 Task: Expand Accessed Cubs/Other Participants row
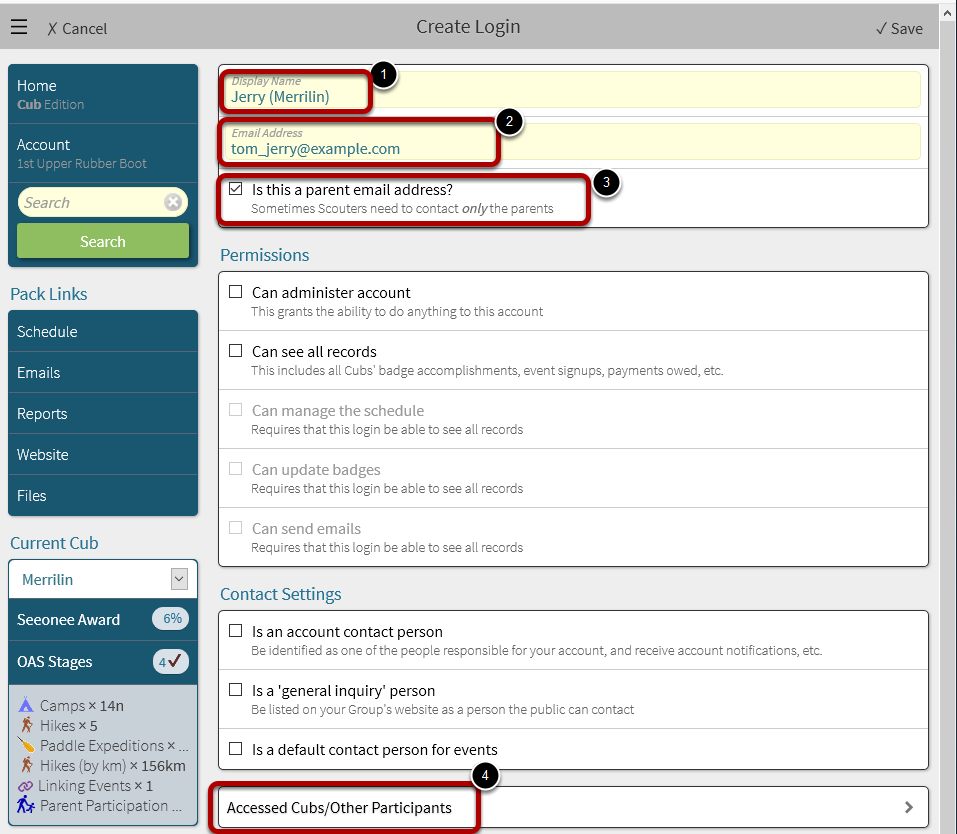(x=573, y=807)
